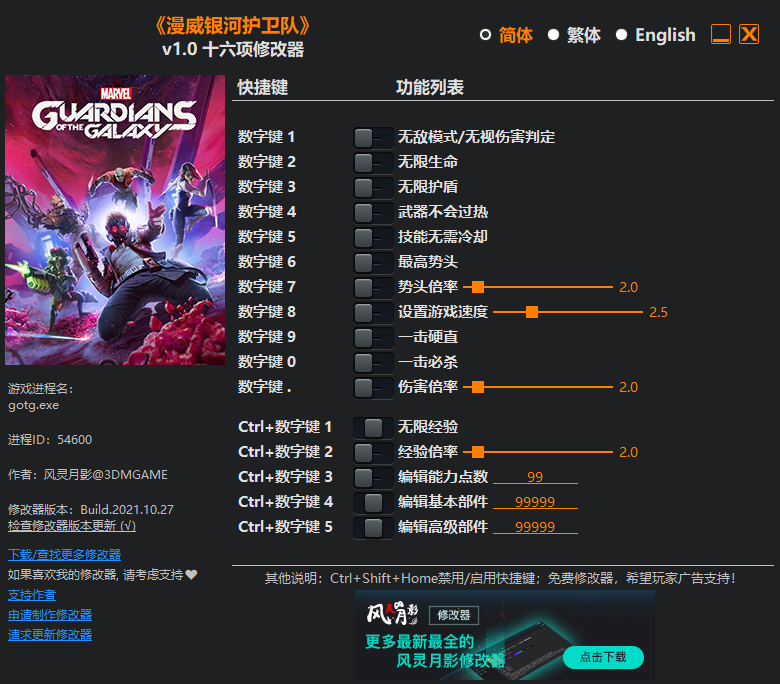The height and width of the screenshot is (684, 780).
Task: Click the 修改器版本 Build.2021.10.27 text
Action: click(91, 509)
